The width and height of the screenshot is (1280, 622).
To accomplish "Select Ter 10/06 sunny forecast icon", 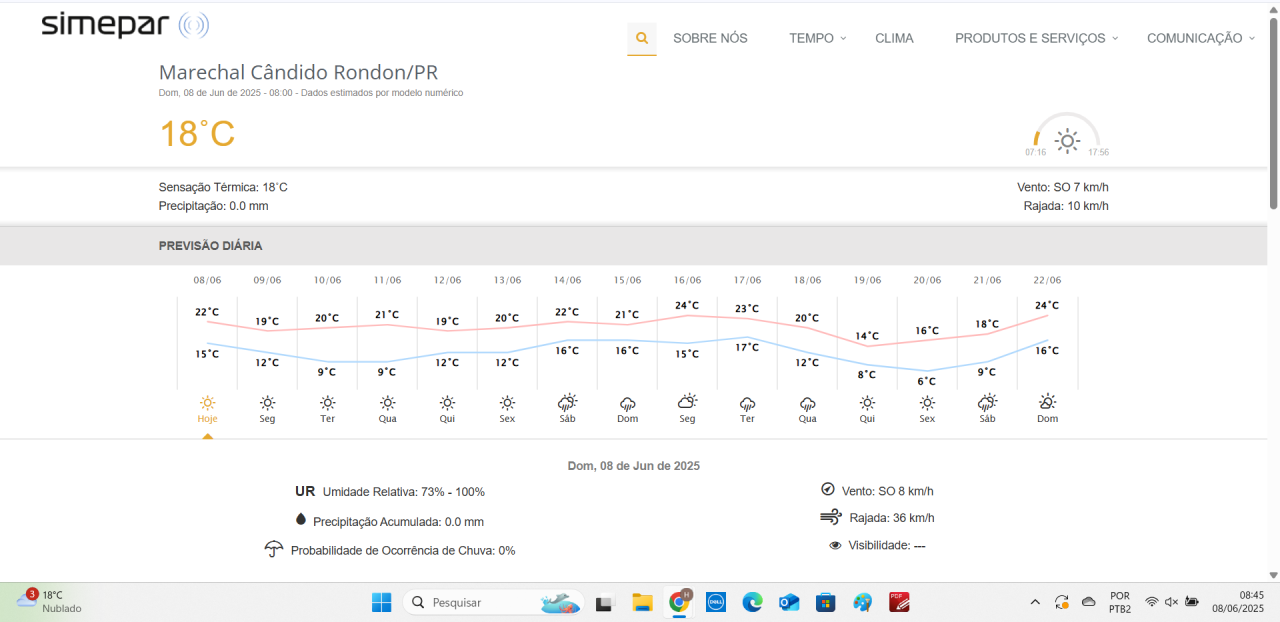I will tap(327, 403).
